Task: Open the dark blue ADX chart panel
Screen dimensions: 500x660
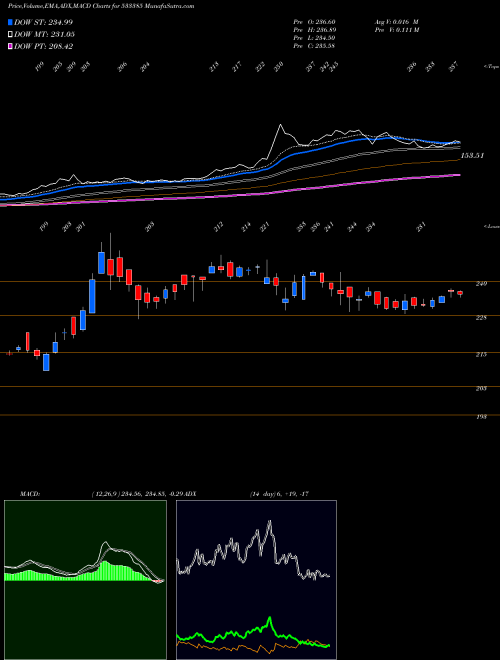Action: click(256, 580)
